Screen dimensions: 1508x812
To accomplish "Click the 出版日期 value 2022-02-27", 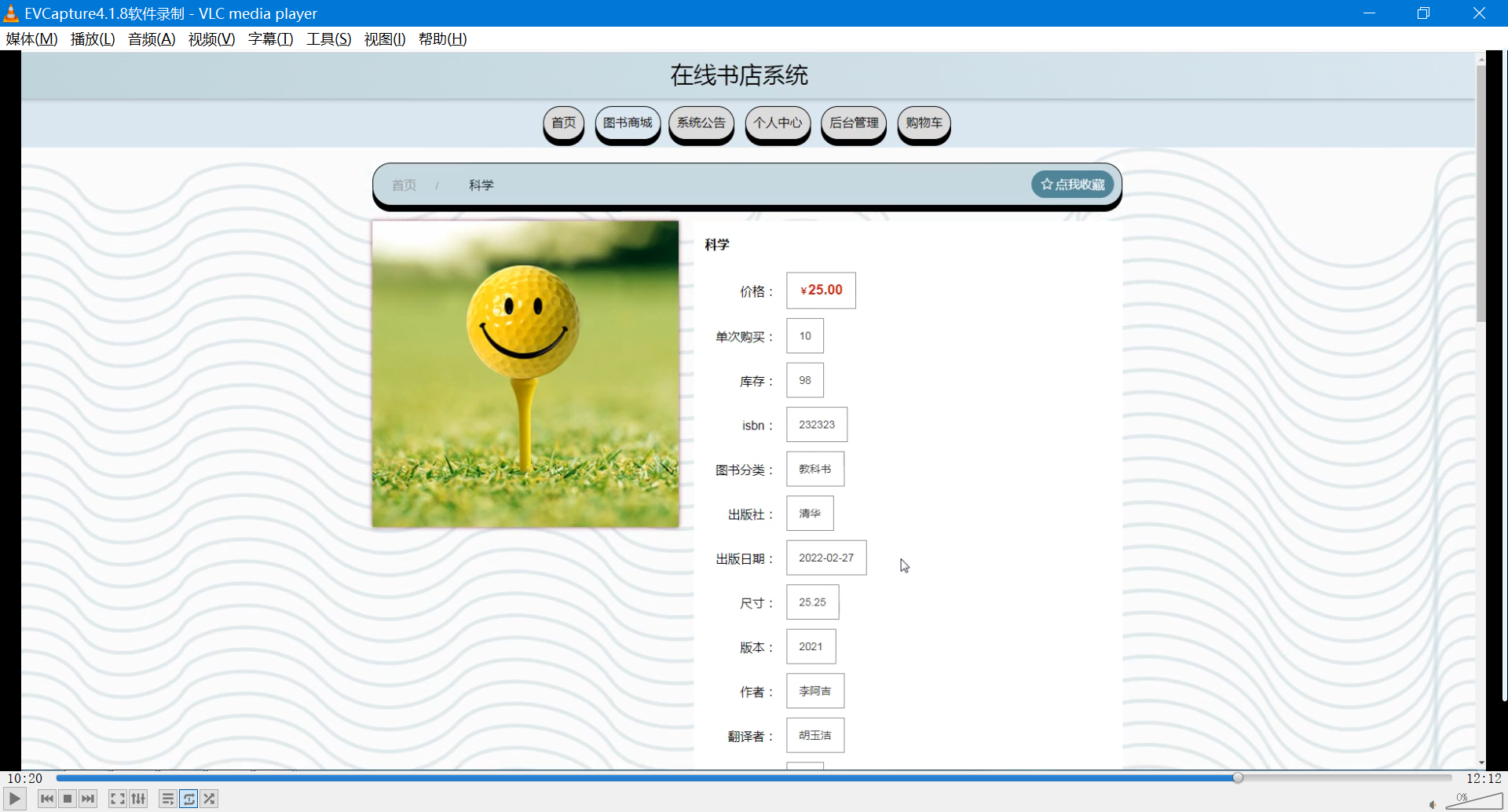I will coord(826,558).
